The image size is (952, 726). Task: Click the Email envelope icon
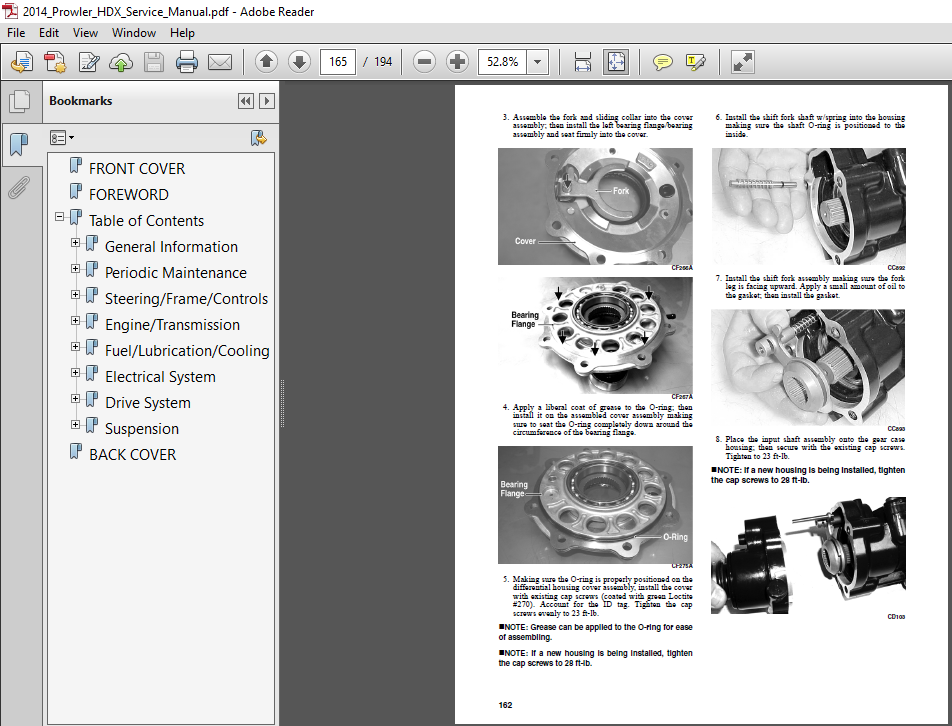[x=220, y=62]
